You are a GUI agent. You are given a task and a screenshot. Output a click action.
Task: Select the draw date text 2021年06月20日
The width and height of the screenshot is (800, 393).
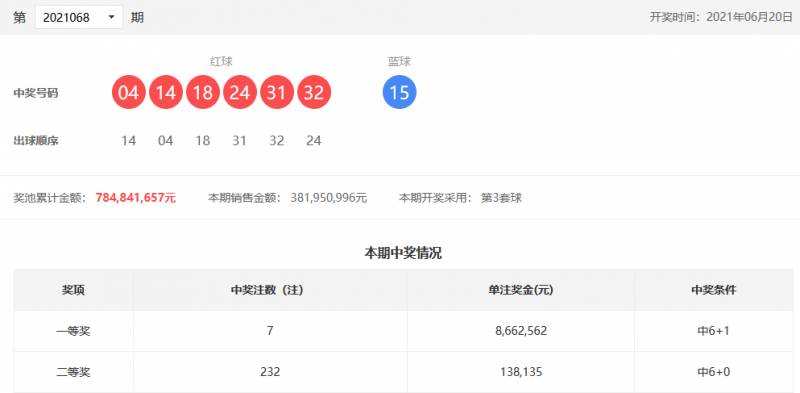pyautogui.click(x=749, y=17)
